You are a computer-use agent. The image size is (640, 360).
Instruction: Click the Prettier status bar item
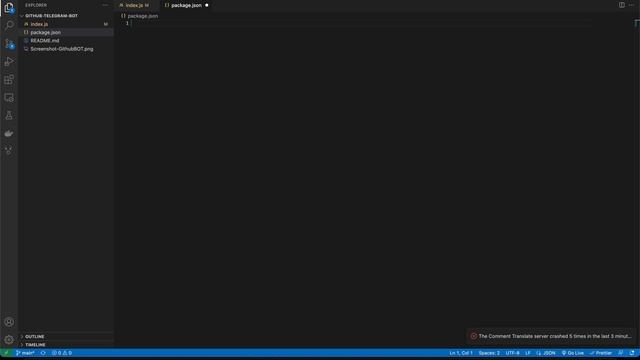pos(601,353)
